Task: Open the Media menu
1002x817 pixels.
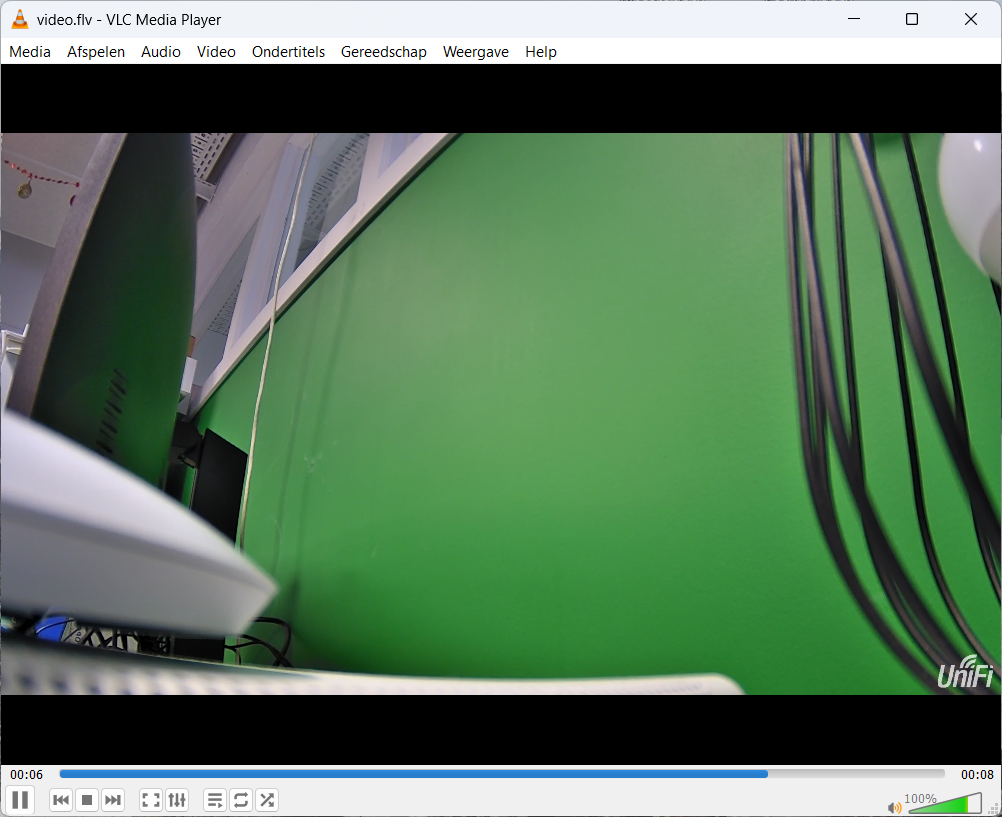Action: click(x=30, y=52)
